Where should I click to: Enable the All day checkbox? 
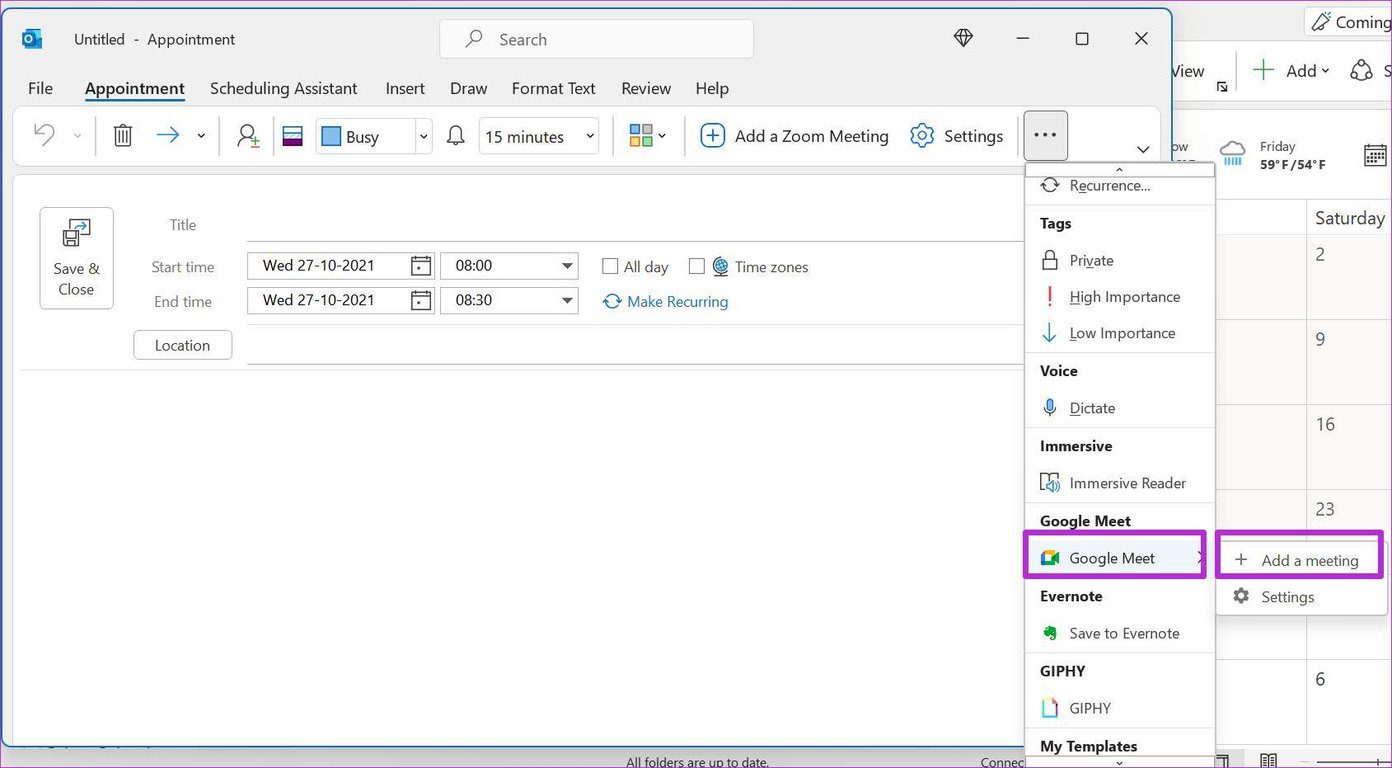[x=610, y=267]
